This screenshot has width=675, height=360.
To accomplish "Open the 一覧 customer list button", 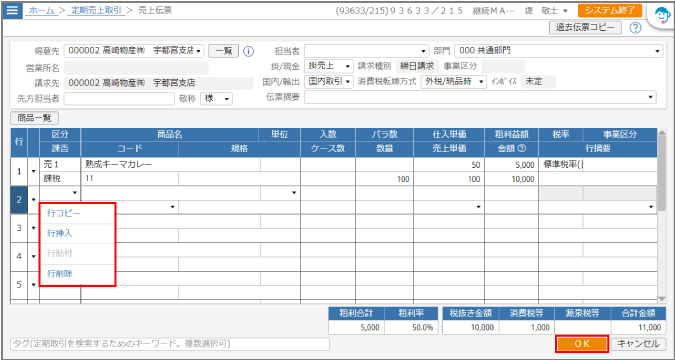I will point(223,51).
